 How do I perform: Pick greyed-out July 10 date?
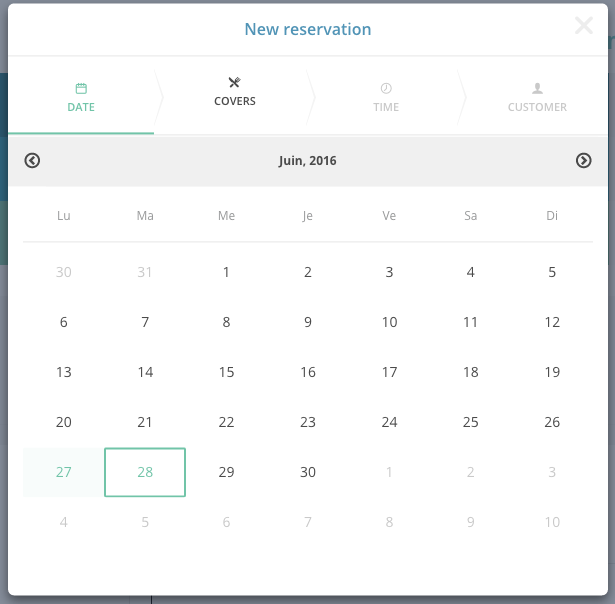click(552, 522)
